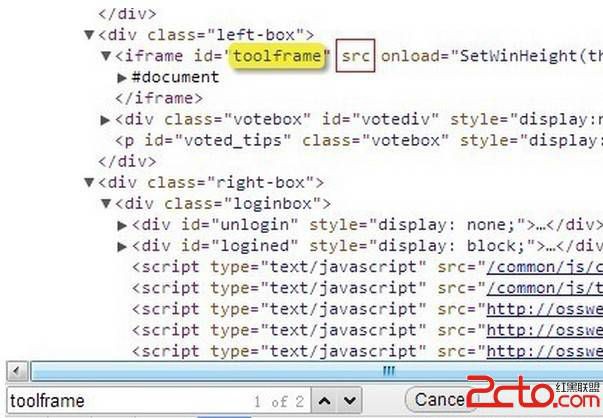Viewport: 603px width, 418px height.
Task: Expand the unlogin div node
Action: [122, 225]
